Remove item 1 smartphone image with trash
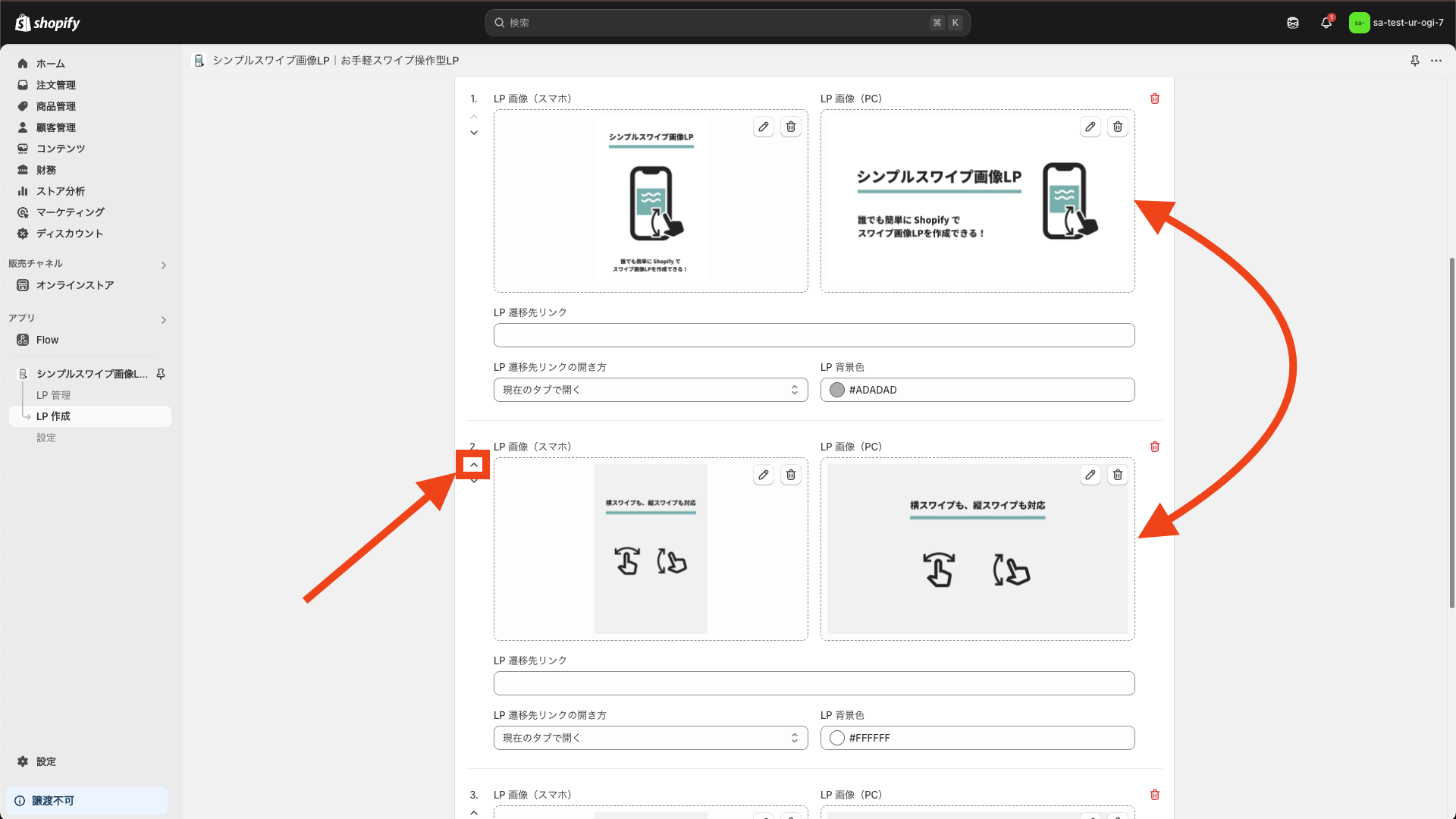1456x819 pixels. pos(791,127)
